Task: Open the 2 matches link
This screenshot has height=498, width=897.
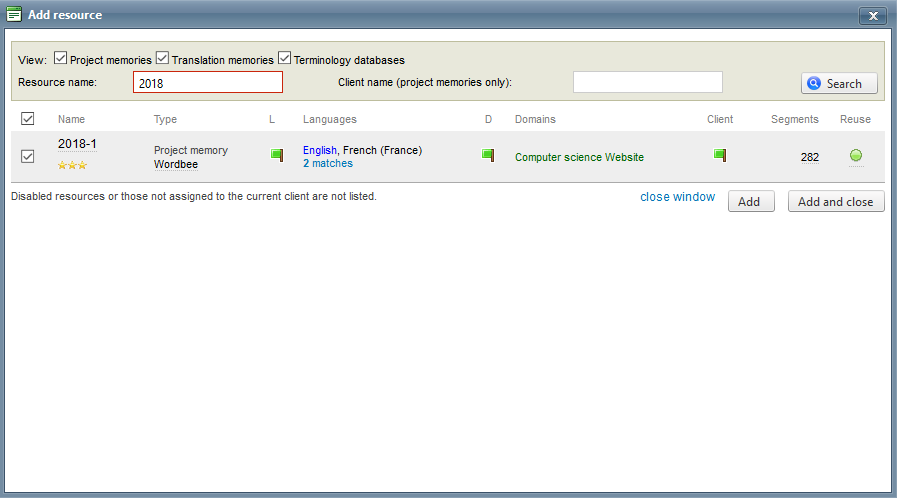Action: (327, 163)
